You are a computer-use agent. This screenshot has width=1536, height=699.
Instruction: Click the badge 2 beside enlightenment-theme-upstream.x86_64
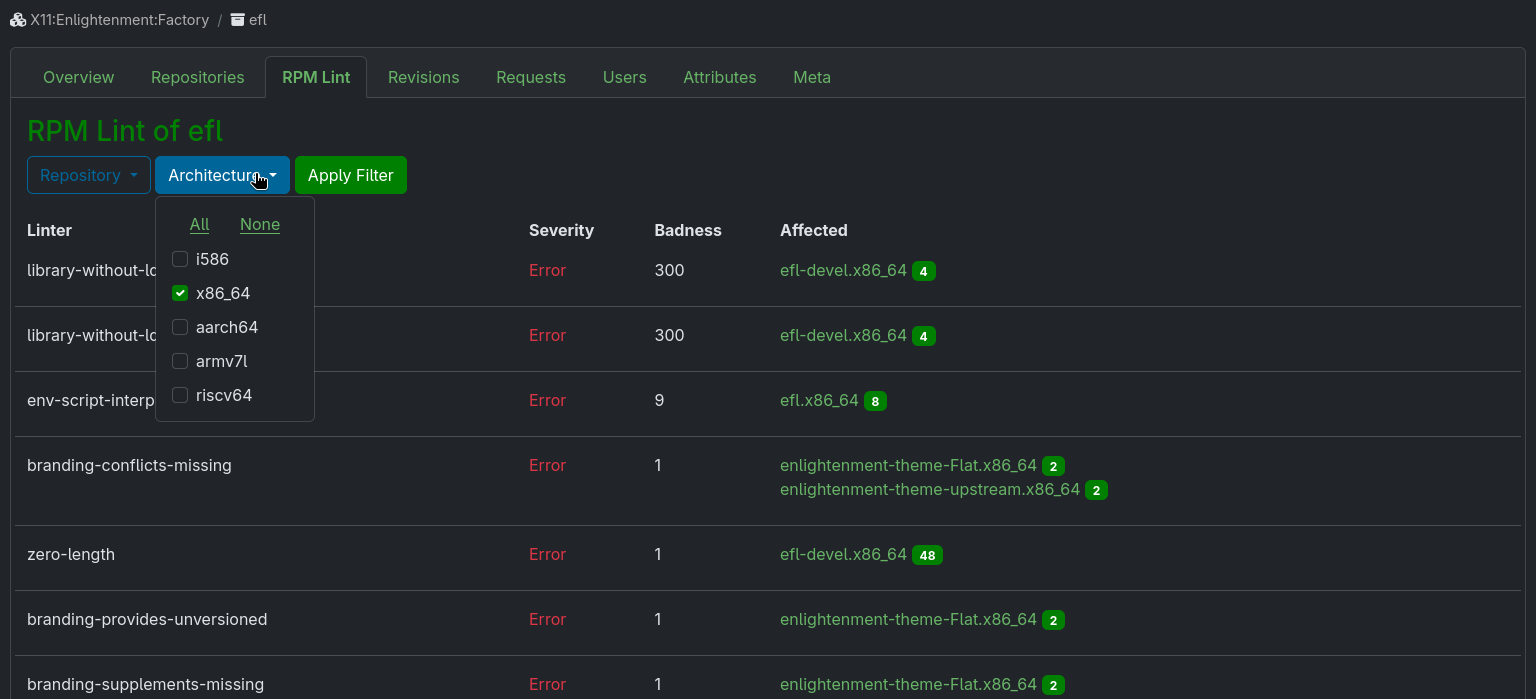(1096, 490)
